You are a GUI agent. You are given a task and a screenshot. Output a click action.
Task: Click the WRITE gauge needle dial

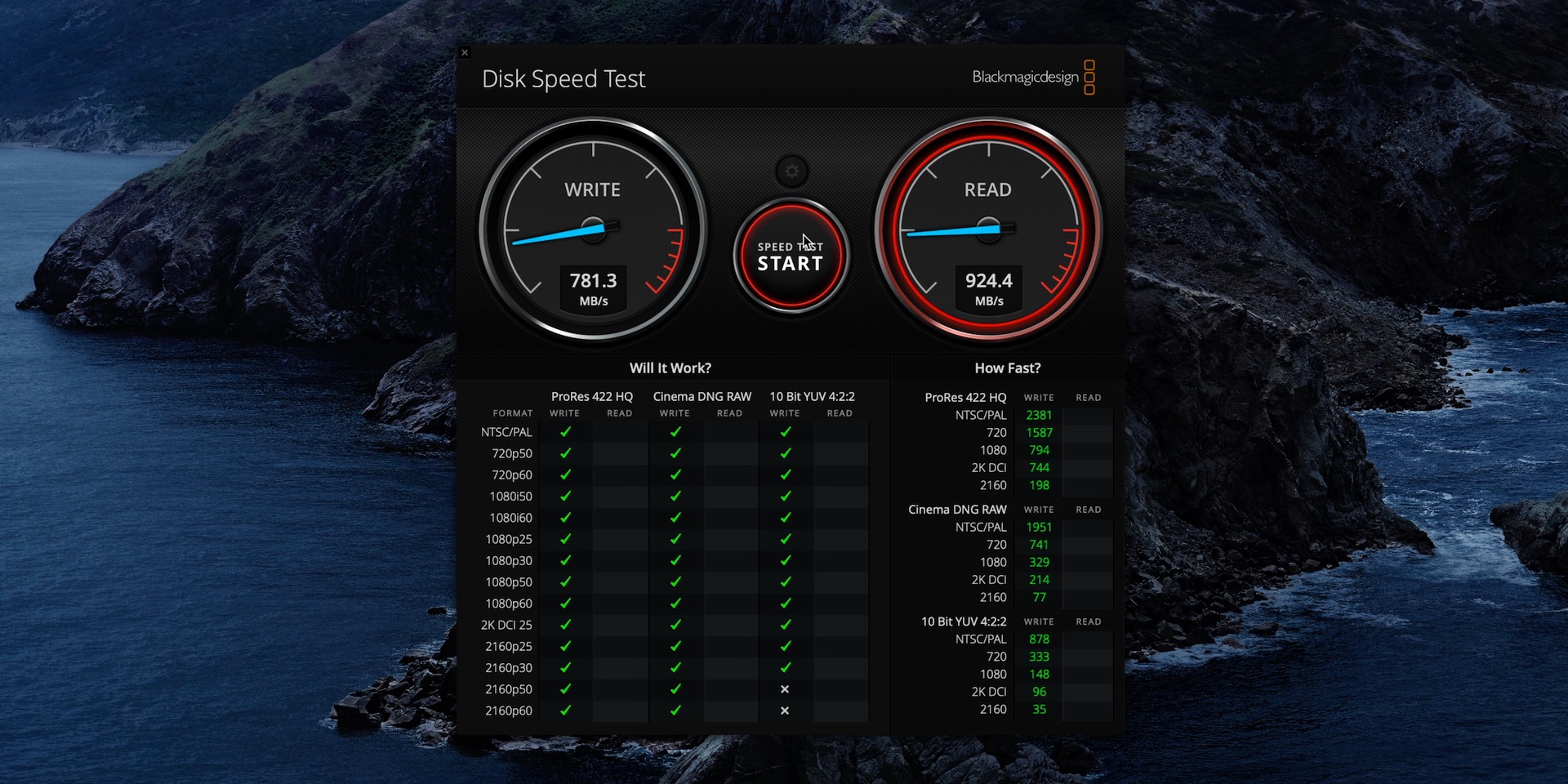tap(593, 229)
